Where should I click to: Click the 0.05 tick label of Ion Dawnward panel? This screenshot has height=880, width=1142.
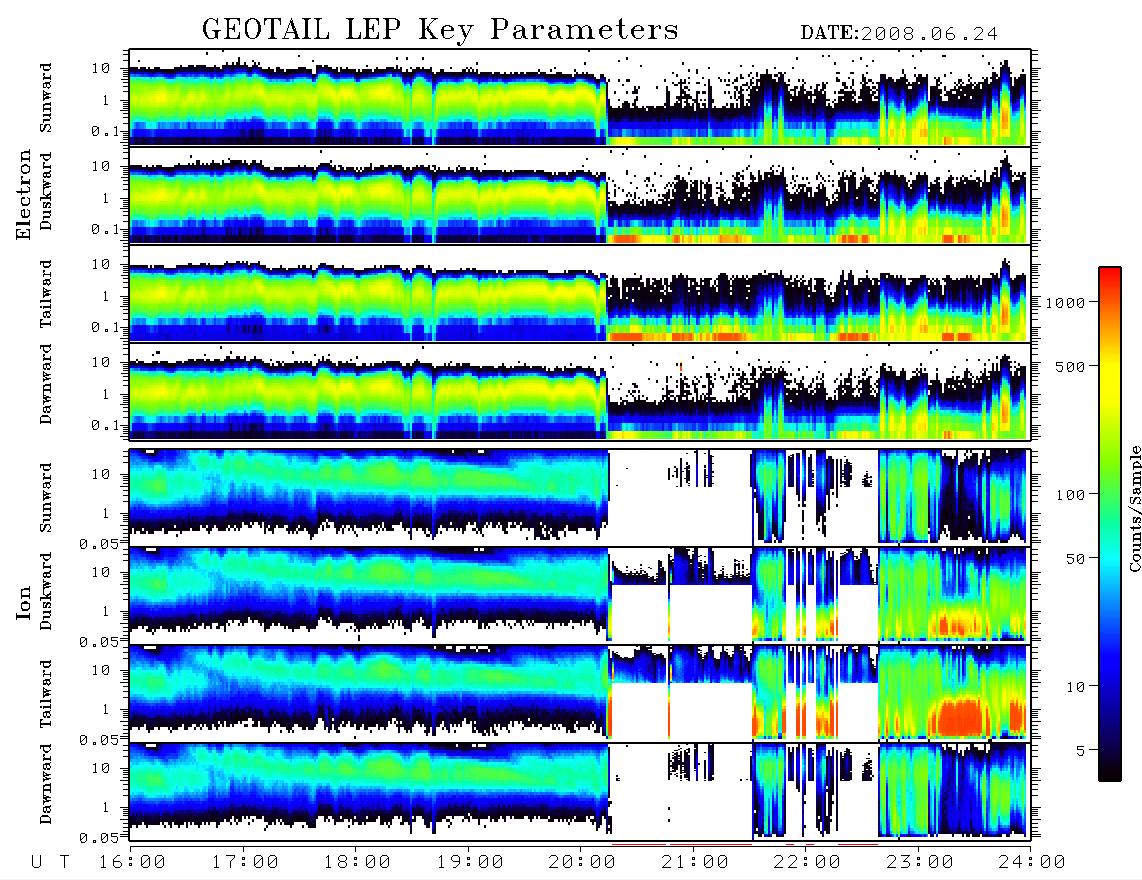[x=98, y=838]
